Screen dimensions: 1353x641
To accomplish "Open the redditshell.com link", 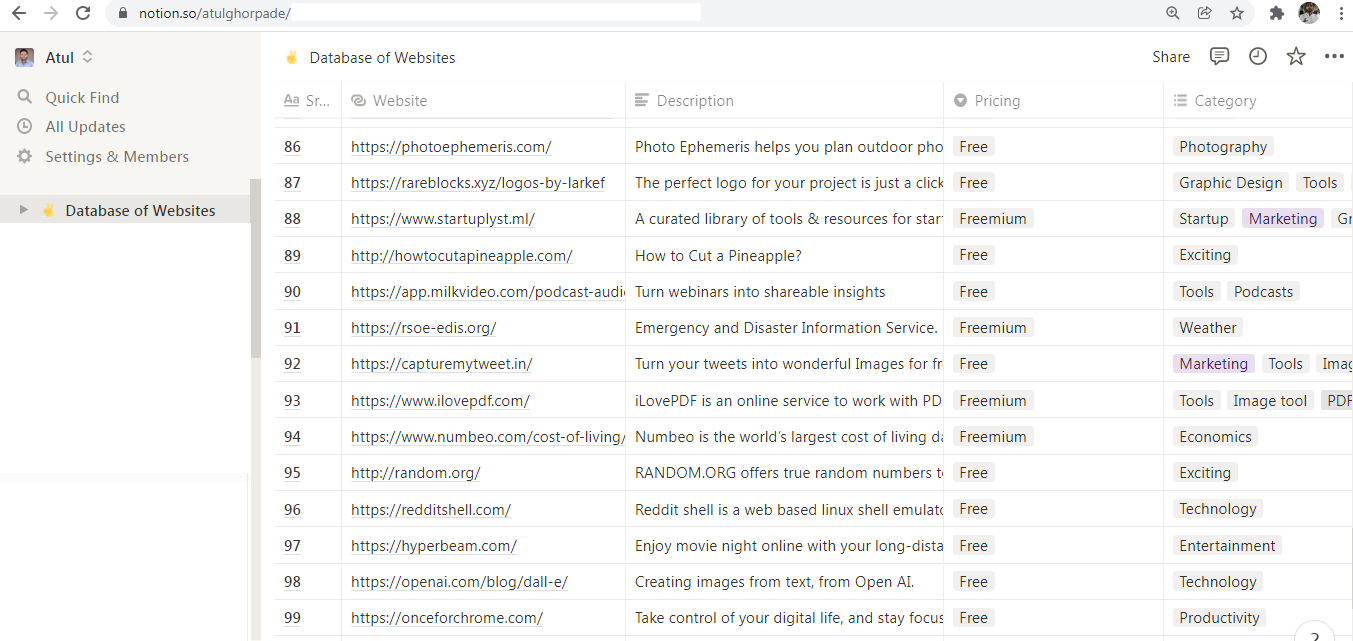I will click(x=431, y=509).
